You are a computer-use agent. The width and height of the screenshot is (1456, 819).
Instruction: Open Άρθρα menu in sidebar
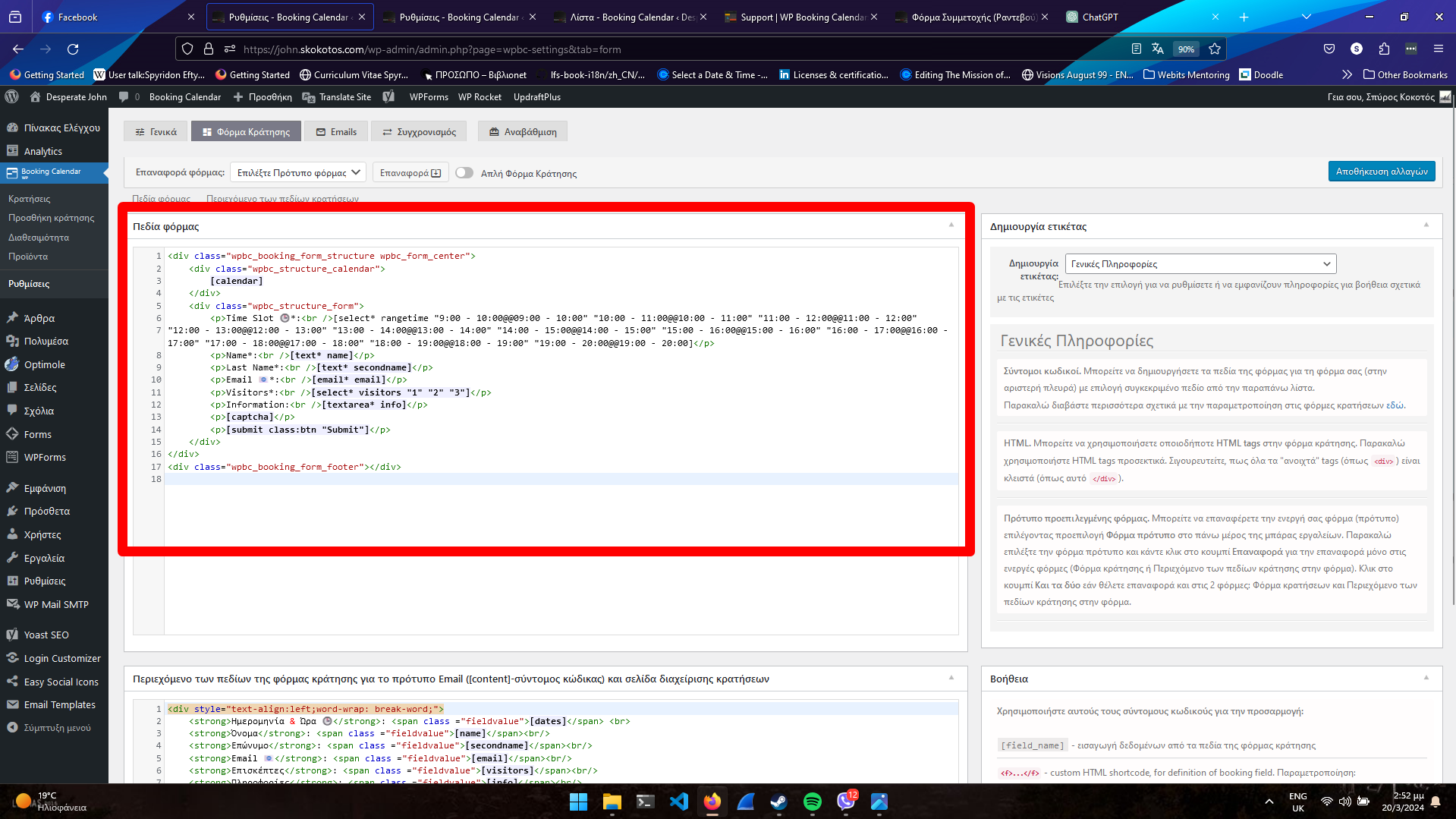tap(54, 318)
